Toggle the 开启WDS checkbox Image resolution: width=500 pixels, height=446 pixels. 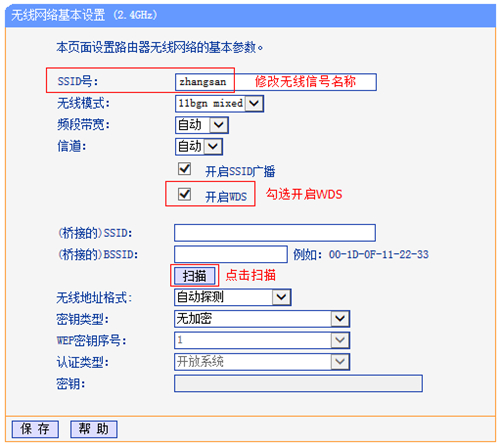point(184,194)
